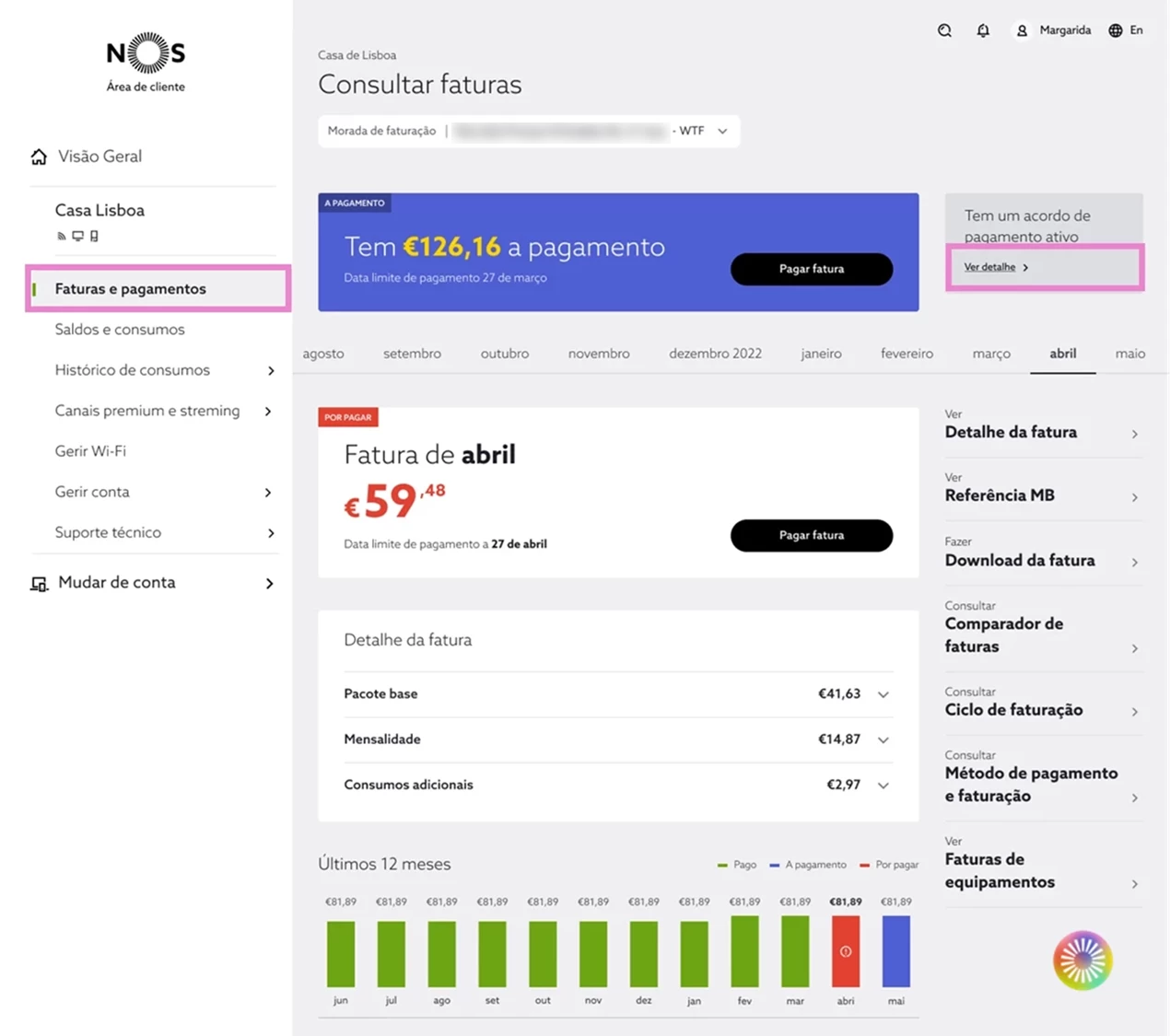
Task: Click Pagar fatura in blue banner
Action: tap(812, 269)
